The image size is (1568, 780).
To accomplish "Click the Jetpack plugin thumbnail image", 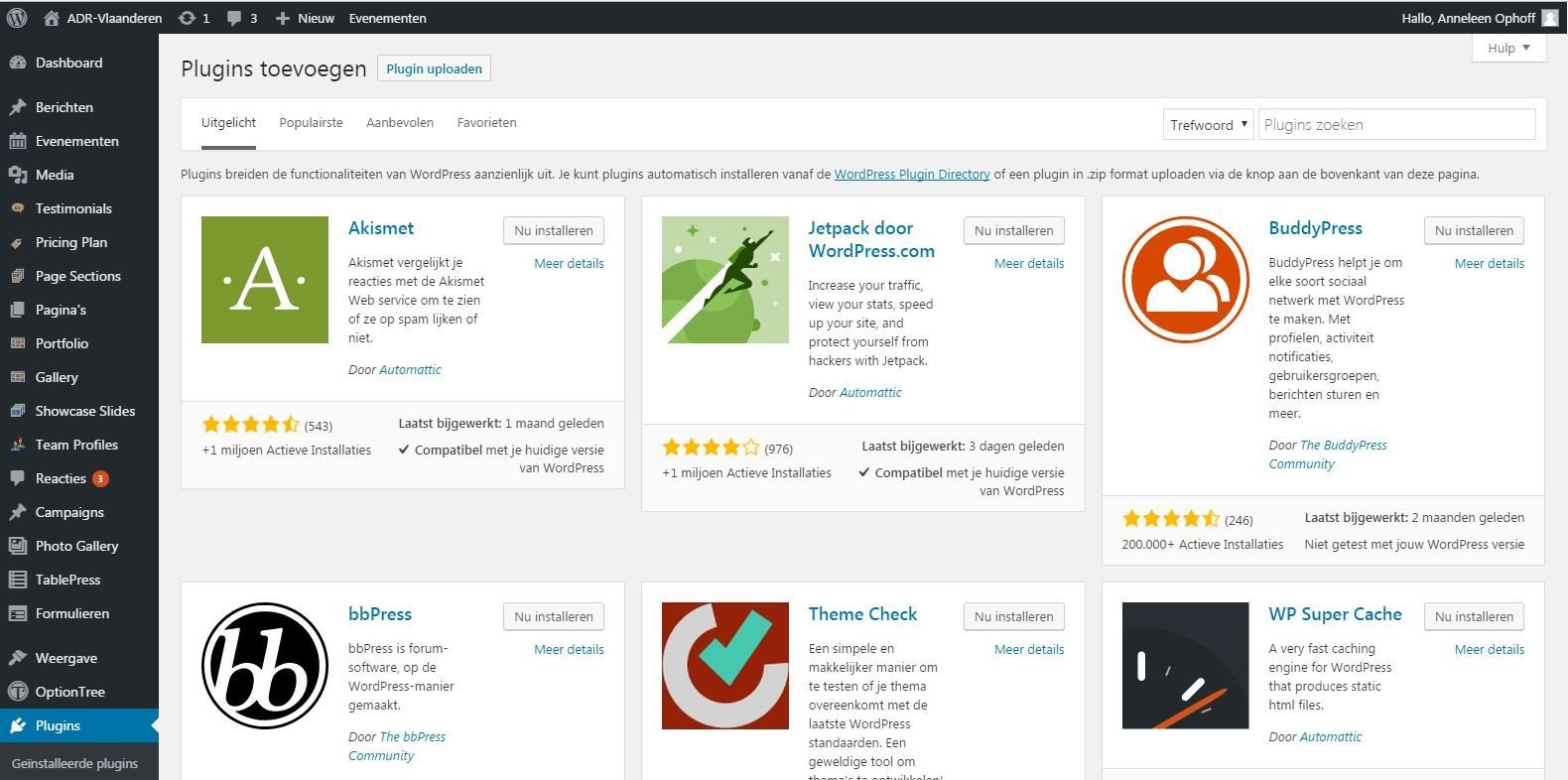I will 725,280.
